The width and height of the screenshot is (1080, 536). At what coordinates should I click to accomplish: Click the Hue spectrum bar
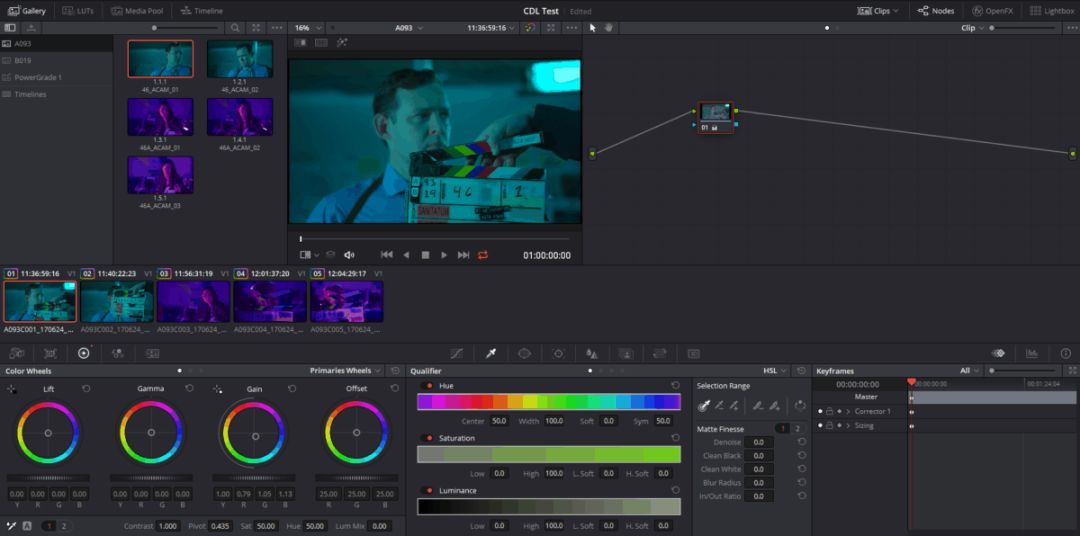pos(548,402)
